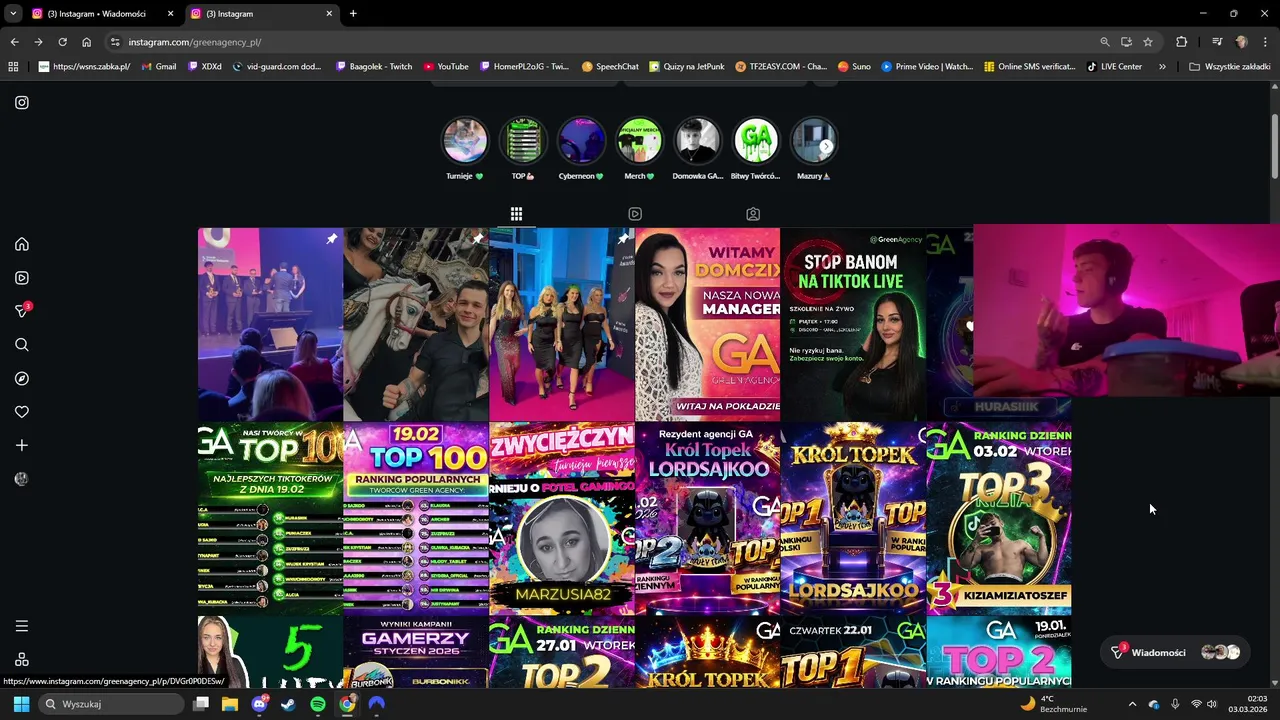Open the Chrome three-dot menu

pyautogui.click(x=1266, y=42)
